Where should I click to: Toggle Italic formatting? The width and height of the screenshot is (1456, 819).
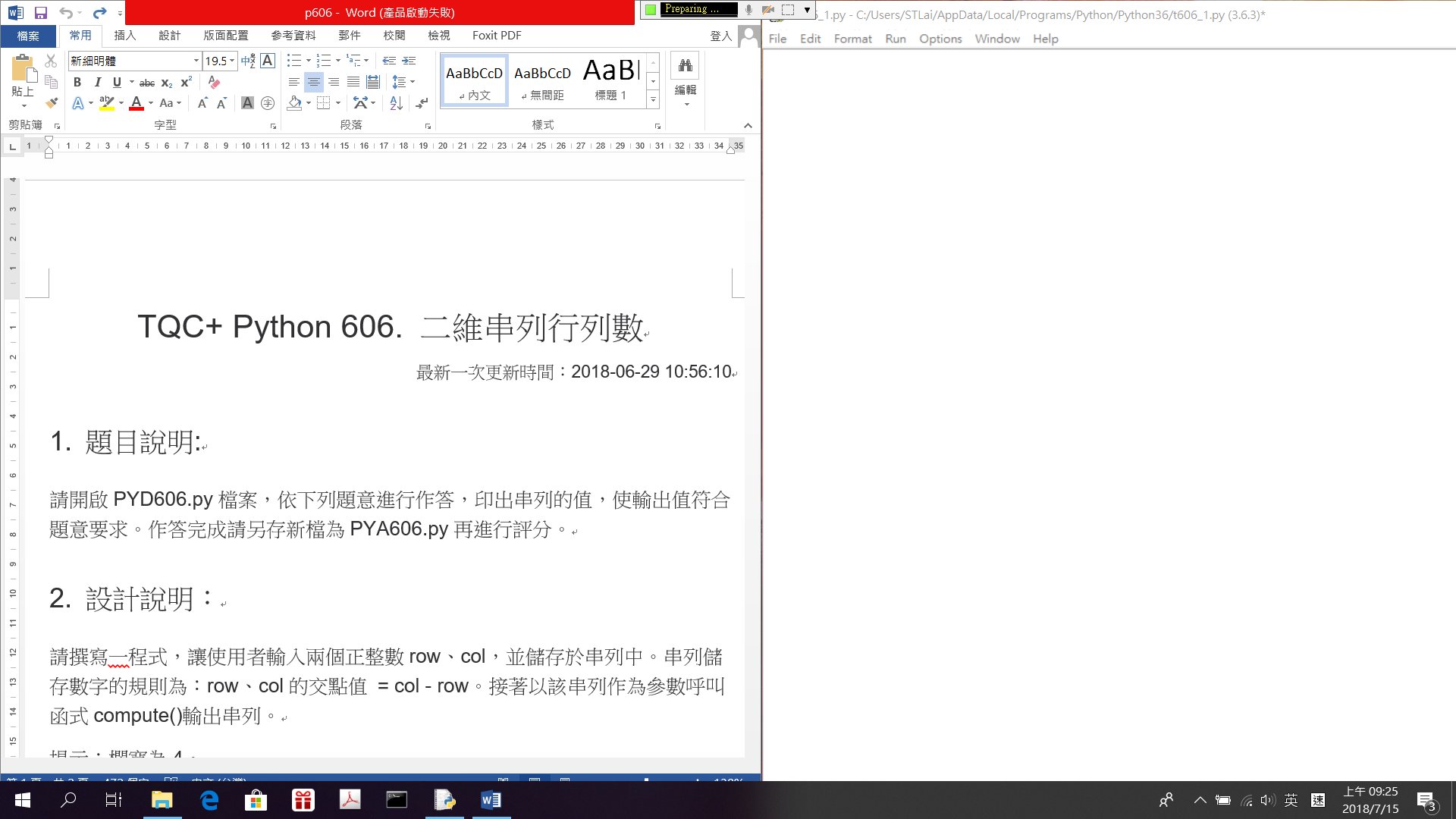(97, 82)
